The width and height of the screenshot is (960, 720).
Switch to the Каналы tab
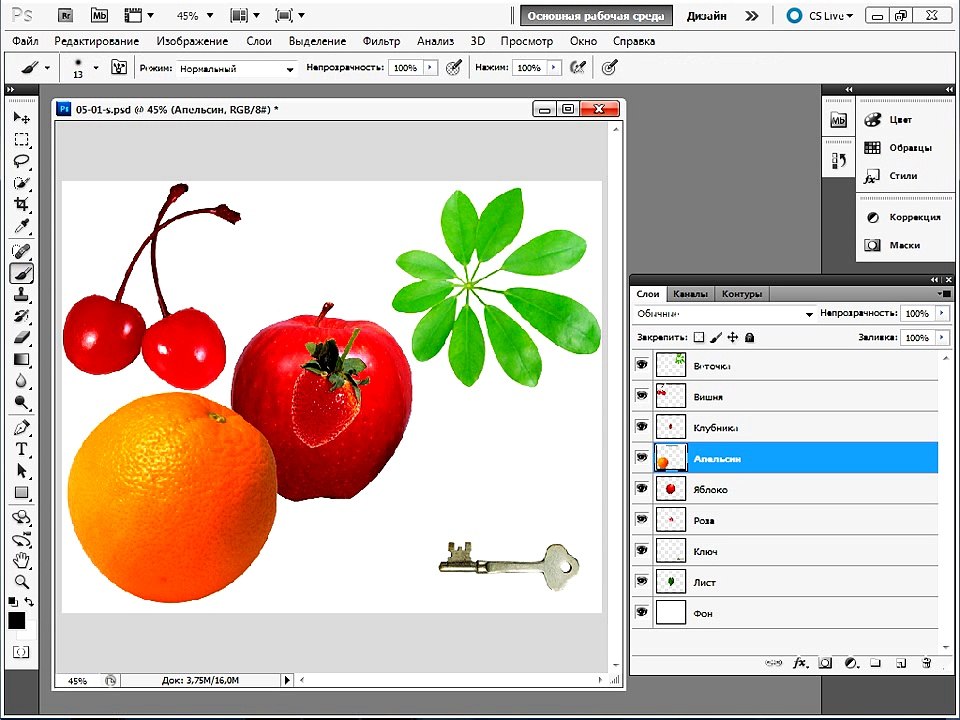click(690, 294)
